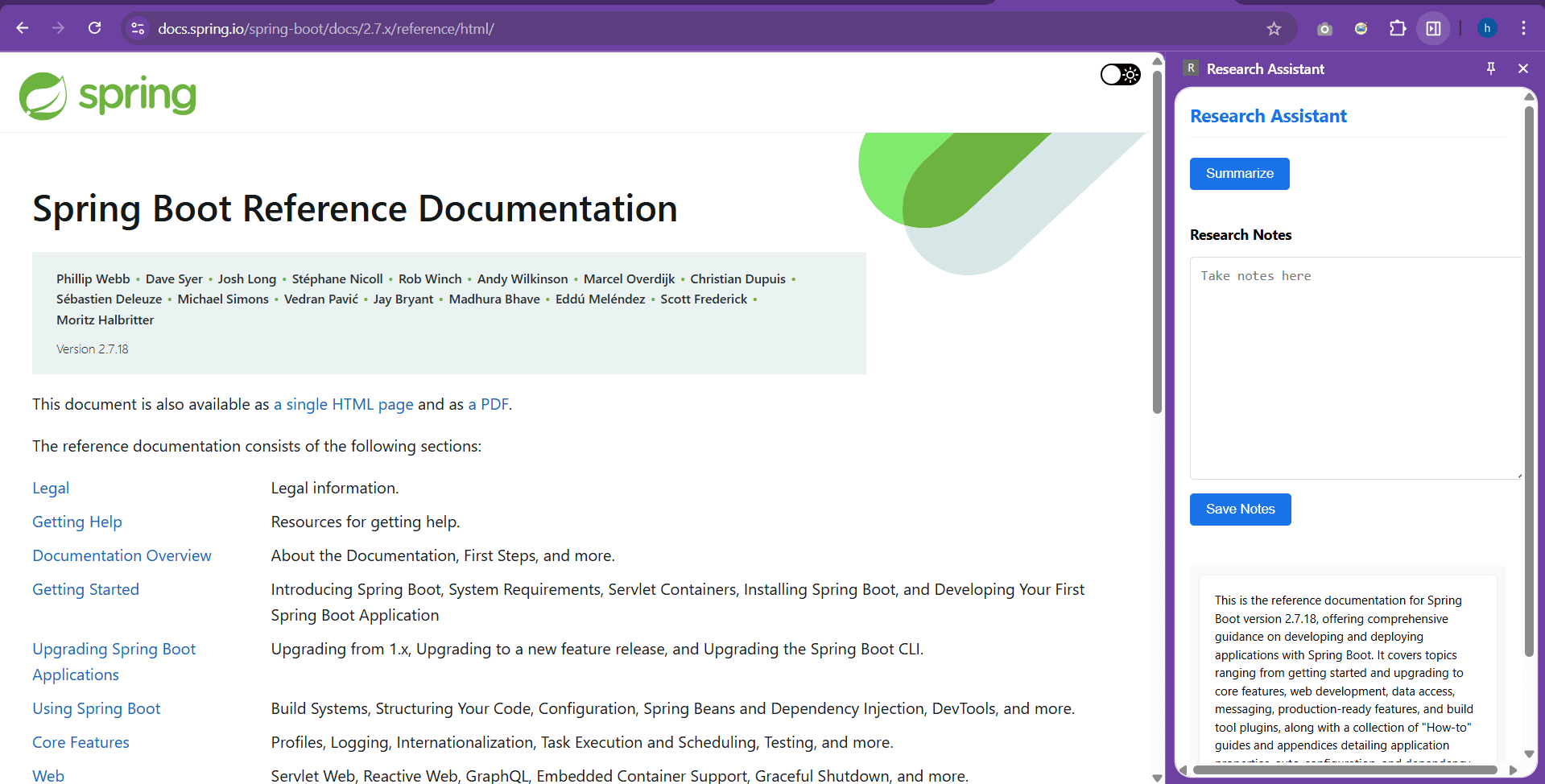Open the side panel icon in the toolbar
This screenshot has width=1545, height=784.
click(1433, 28)
